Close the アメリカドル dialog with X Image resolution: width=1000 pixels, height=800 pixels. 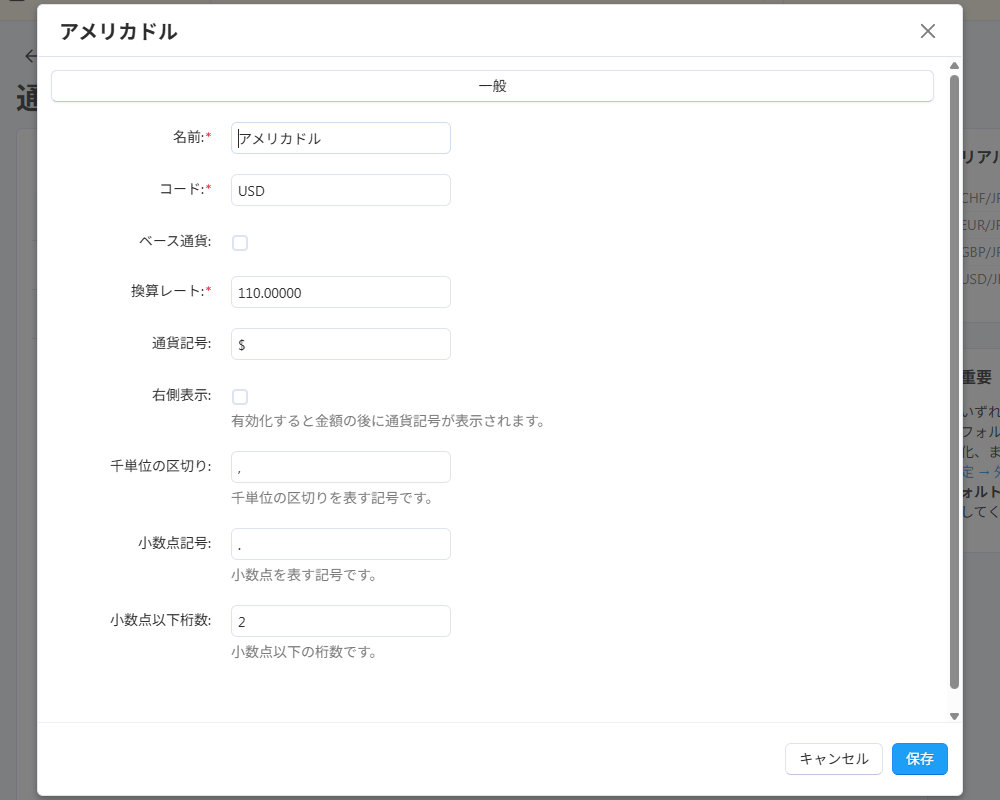(x=927, y=31)
